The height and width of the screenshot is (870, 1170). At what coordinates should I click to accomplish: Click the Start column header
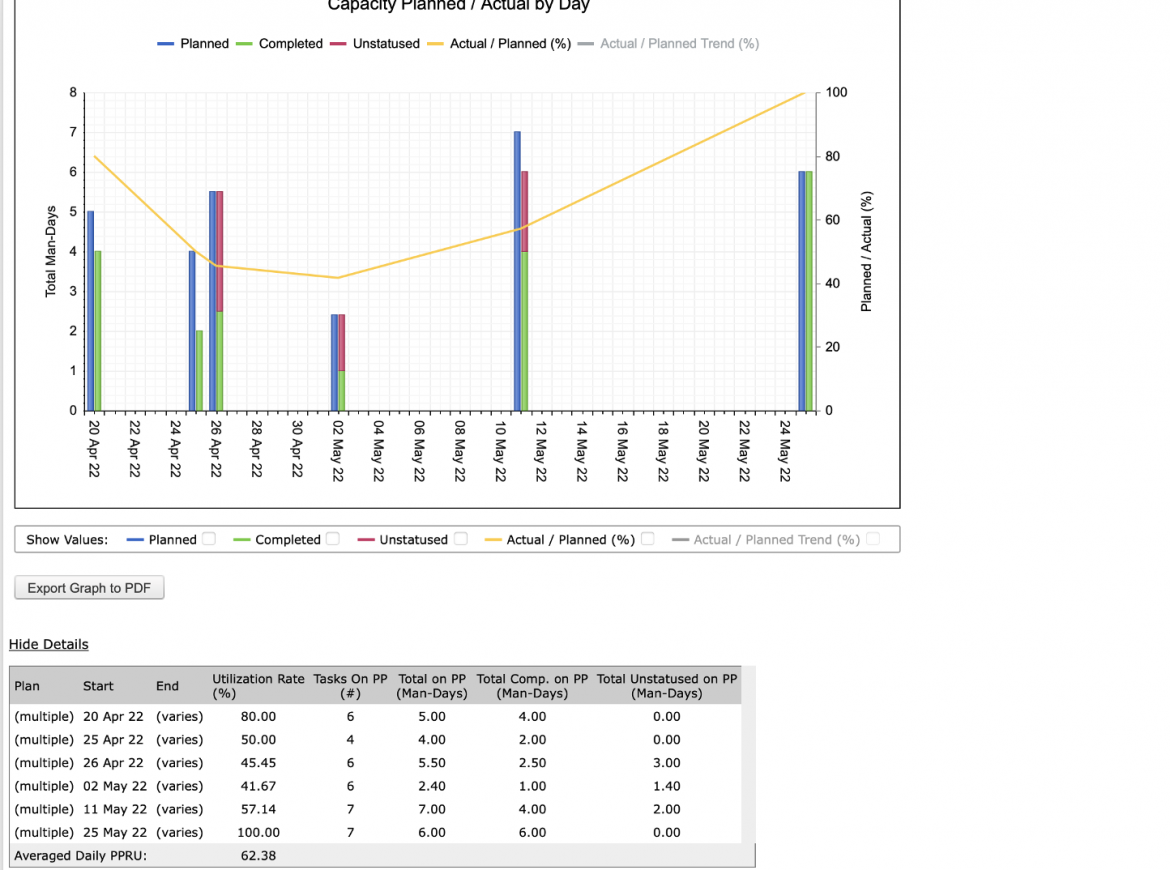98,686
